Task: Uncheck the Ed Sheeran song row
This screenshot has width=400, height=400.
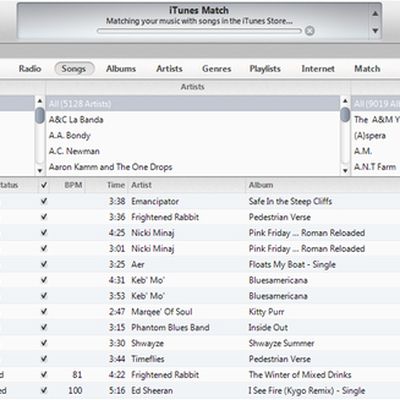Action: pos(44,390)
